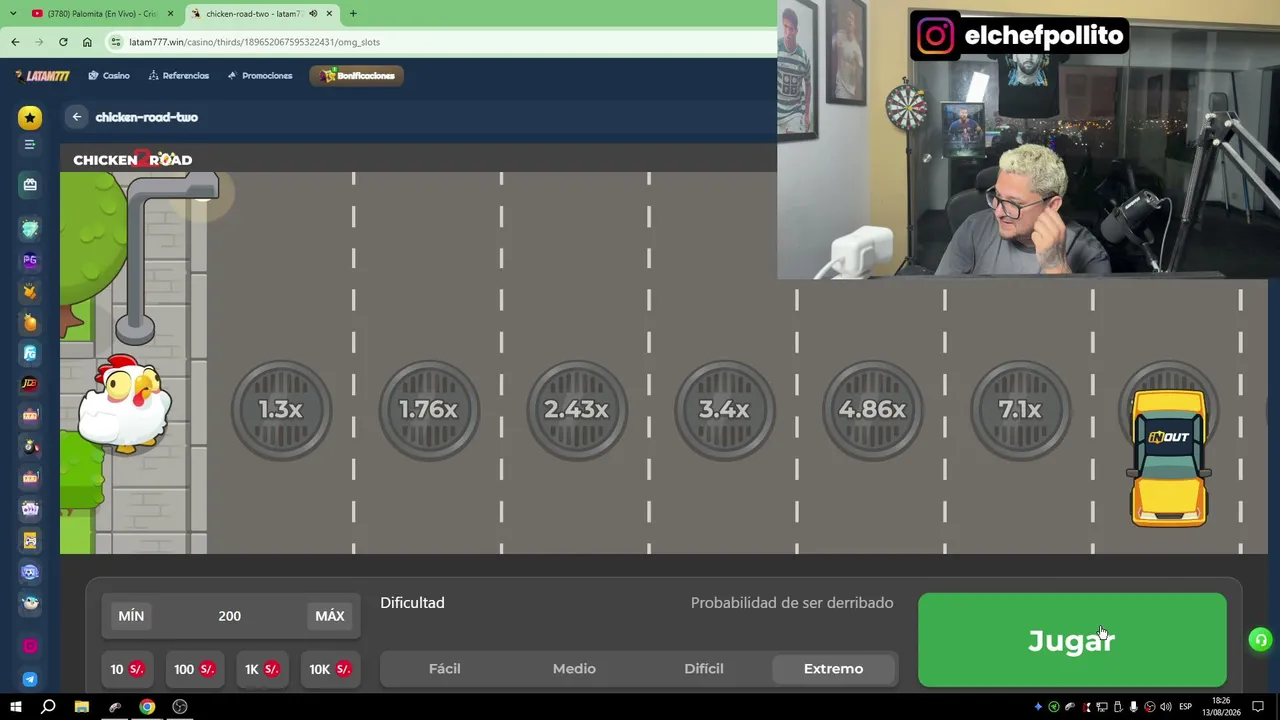Screen dimensions: 1280x720
Task: Select the Fácil difficulty option
Action: [x=445, y=669]
